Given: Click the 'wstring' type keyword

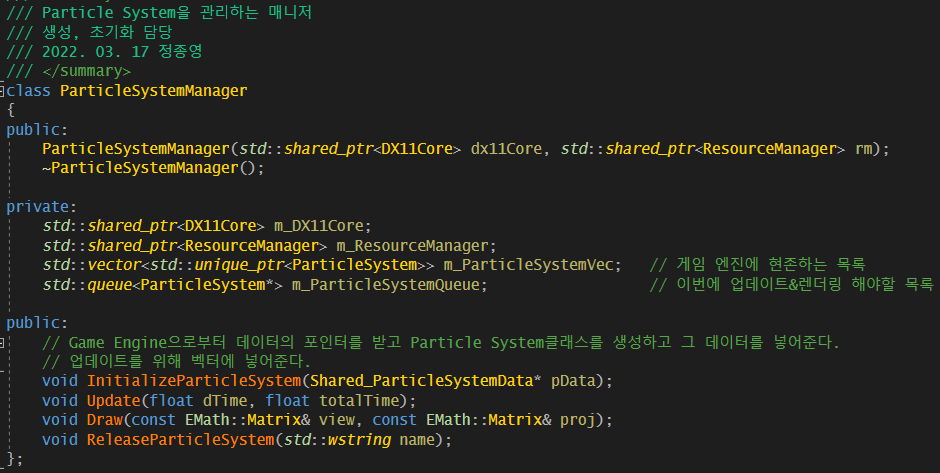Looking at the screenshot, I should [359, 439].
